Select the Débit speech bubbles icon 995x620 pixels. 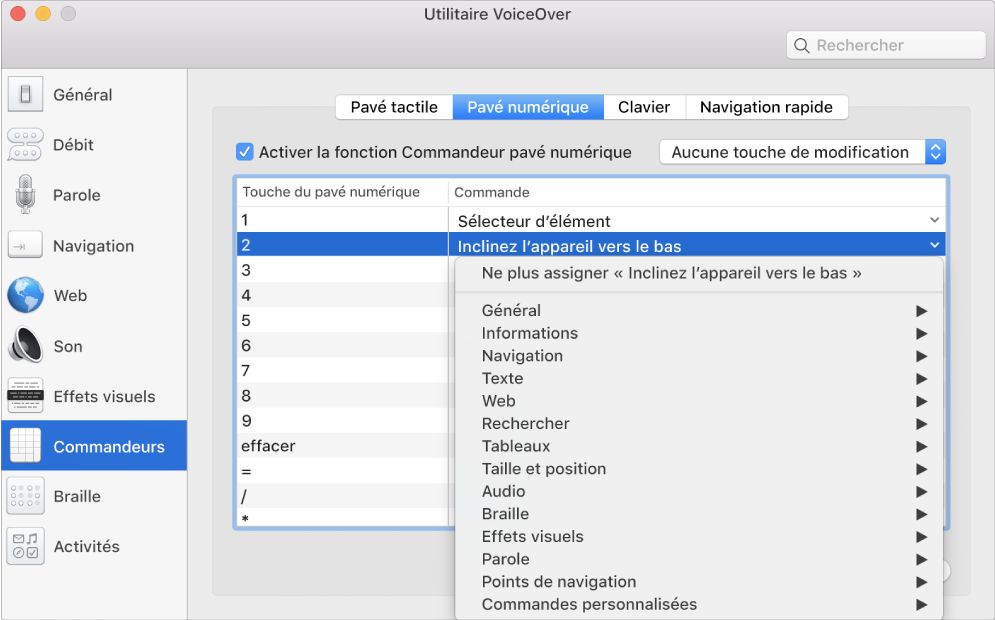coord(25,145)
